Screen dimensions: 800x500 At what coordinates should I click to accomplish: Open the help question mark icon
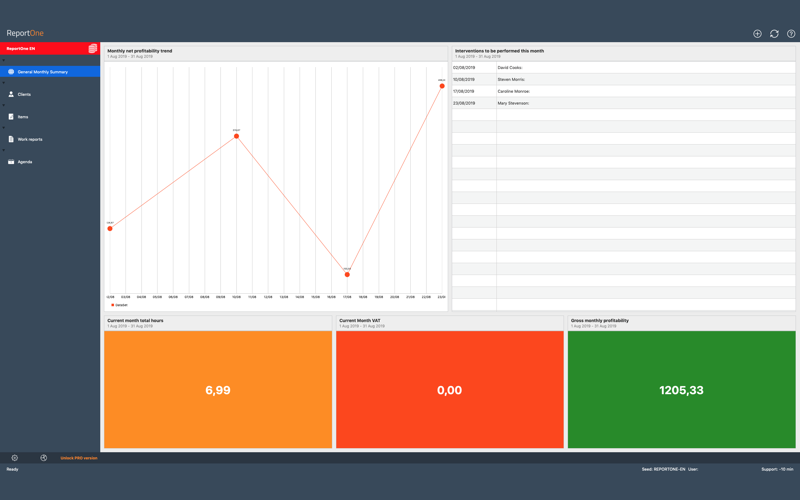[791, 34]
